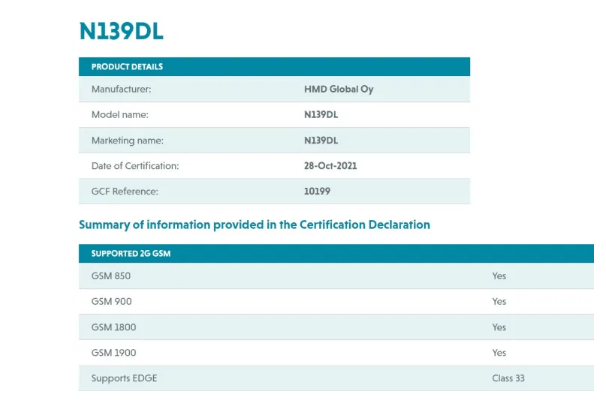Select Yes value in GSM 1800 row
606x402 pixels.
(499, 327)
